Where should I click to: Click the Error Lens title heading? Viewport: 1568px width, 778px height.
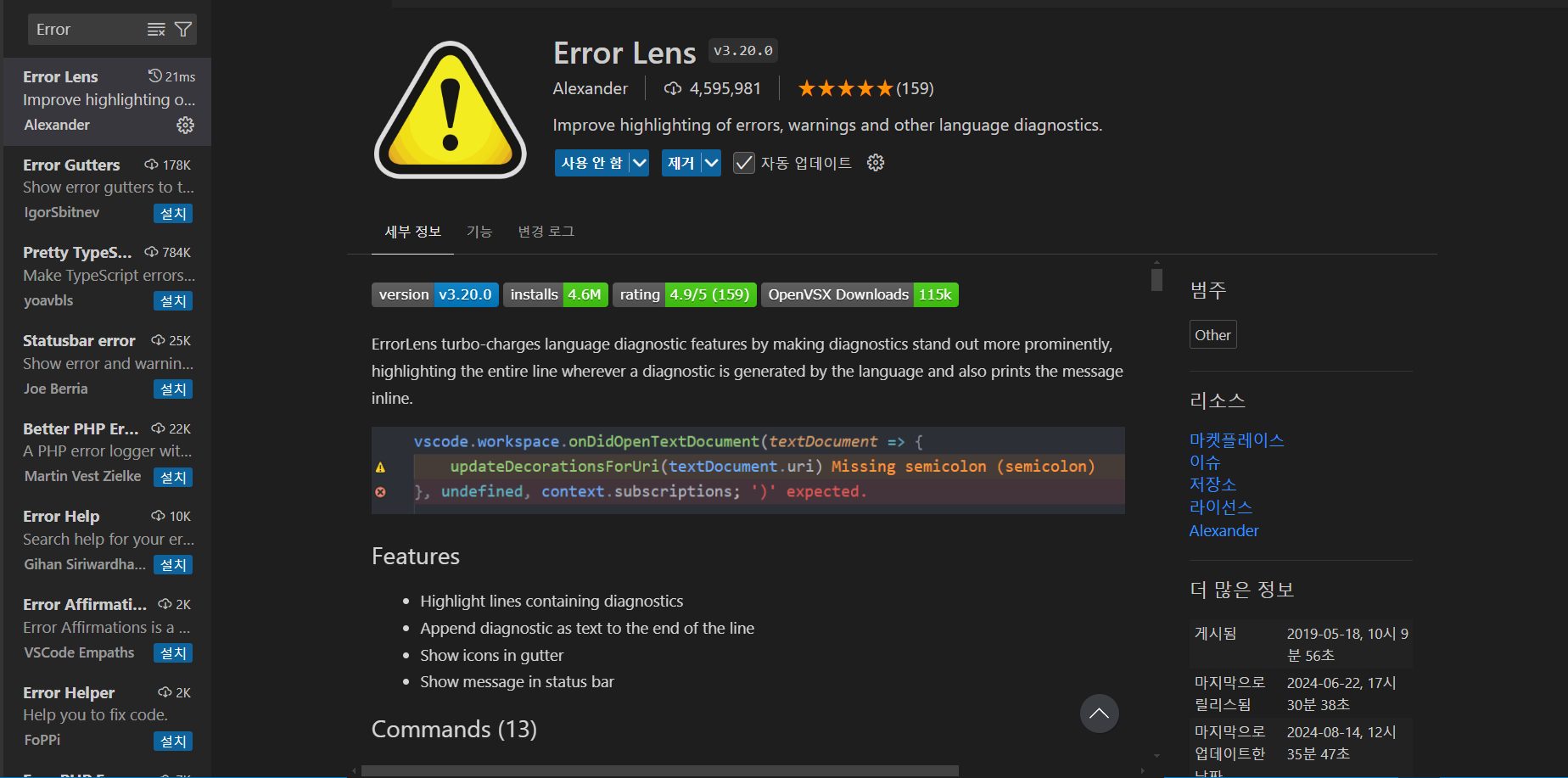point(624,53)
